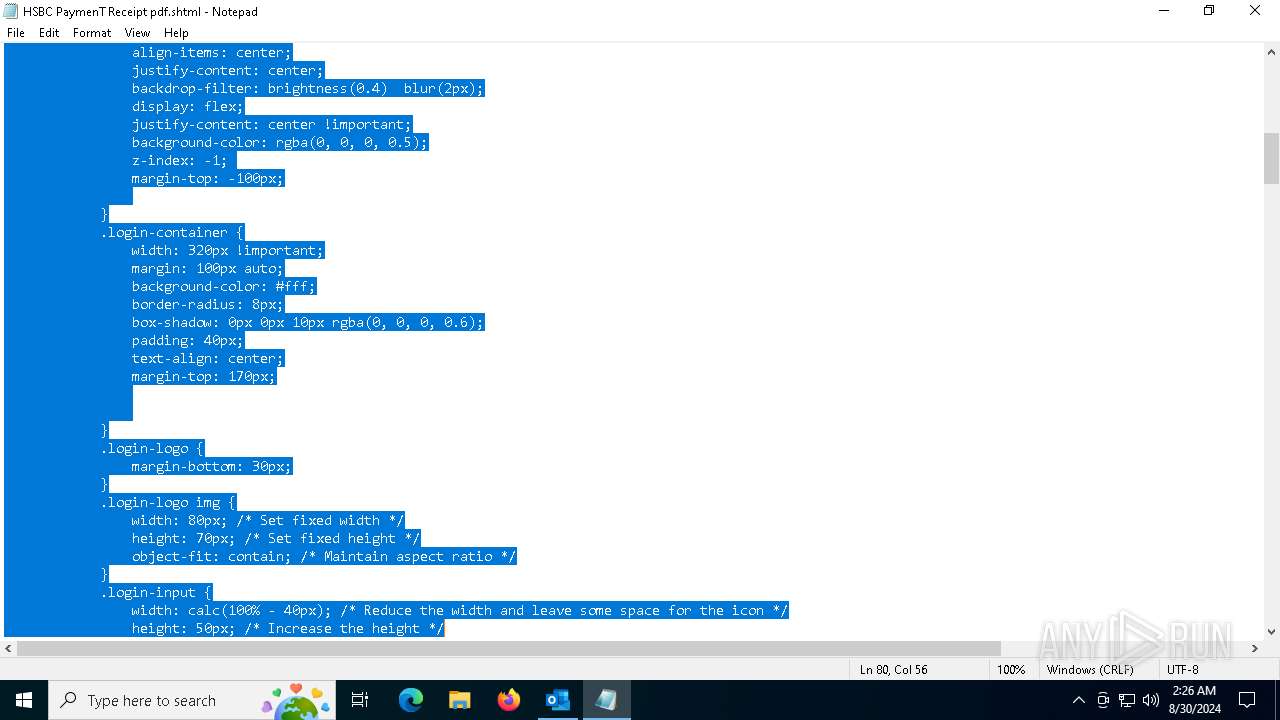This screenshot has height=720, width=1280.
Task: Click the 'z-index: -1;' line
Action: [x=179, y=160]
